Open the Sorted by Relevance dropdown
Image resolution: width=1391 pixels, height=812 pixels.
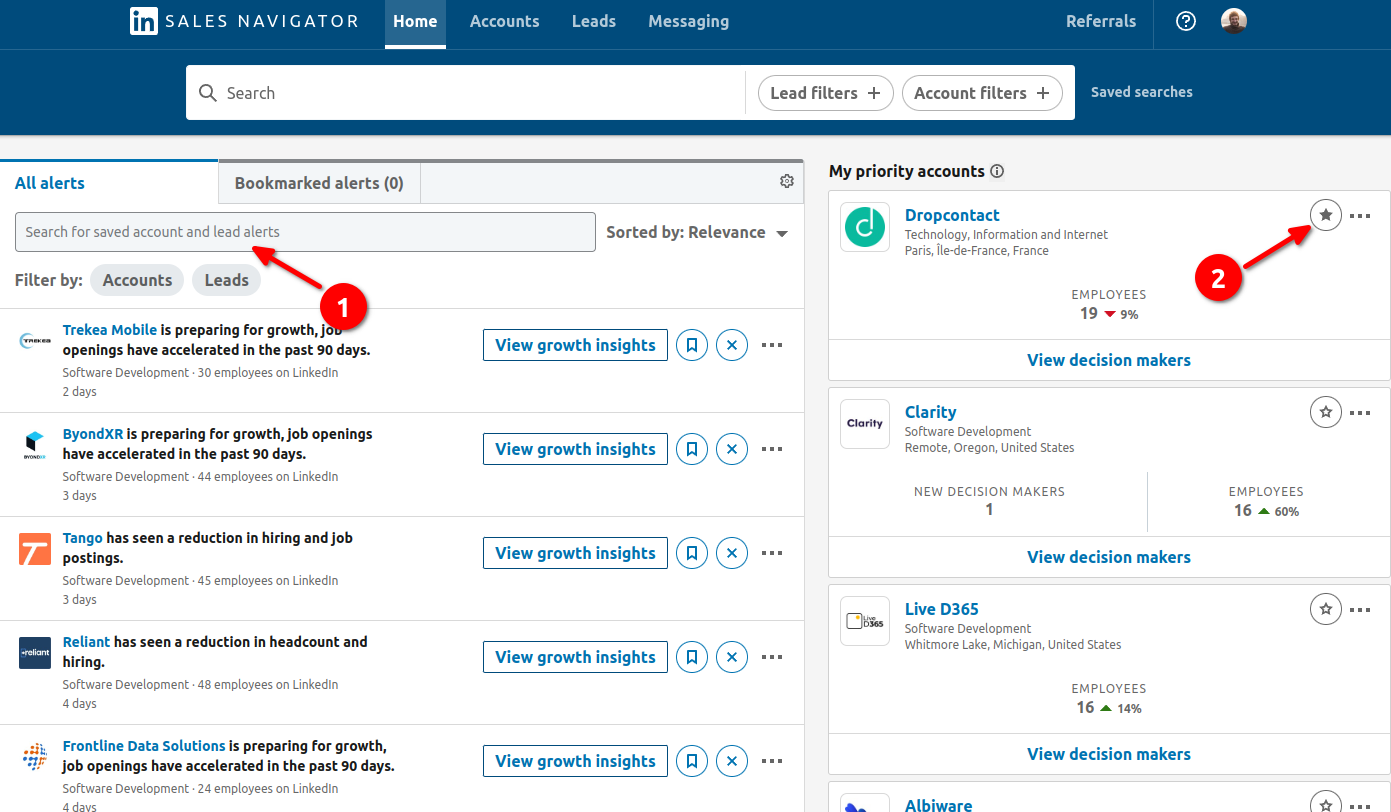coord(697,232)
